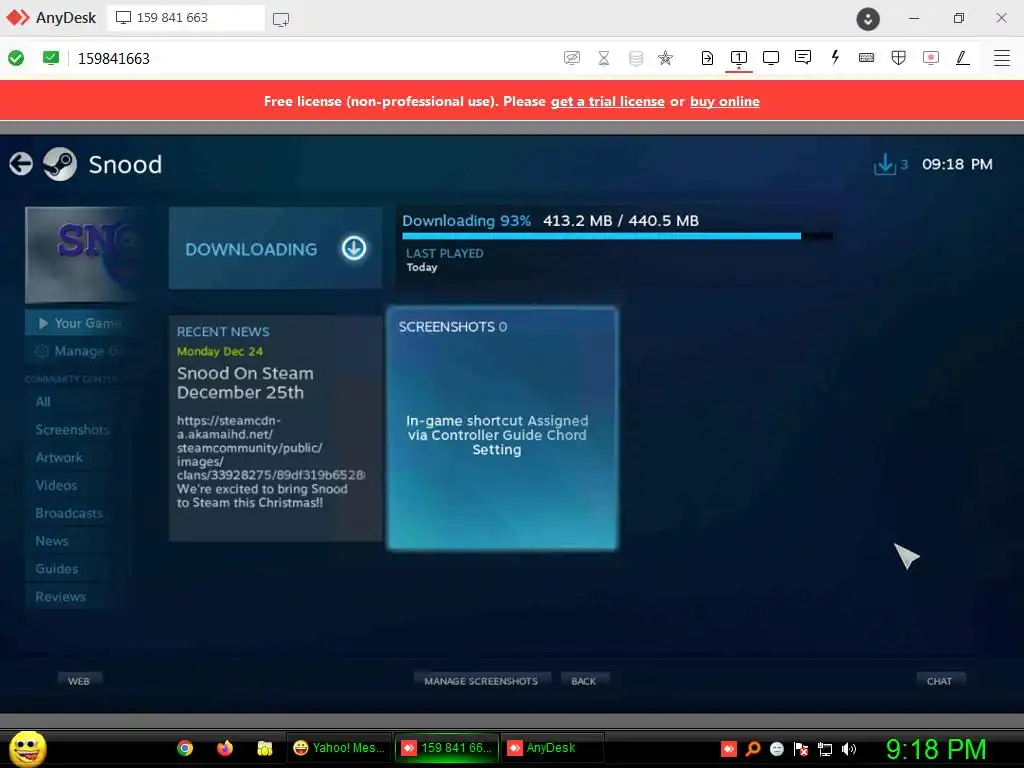Open AnyDesk hamburger main menu

(x=1002, y=58)
